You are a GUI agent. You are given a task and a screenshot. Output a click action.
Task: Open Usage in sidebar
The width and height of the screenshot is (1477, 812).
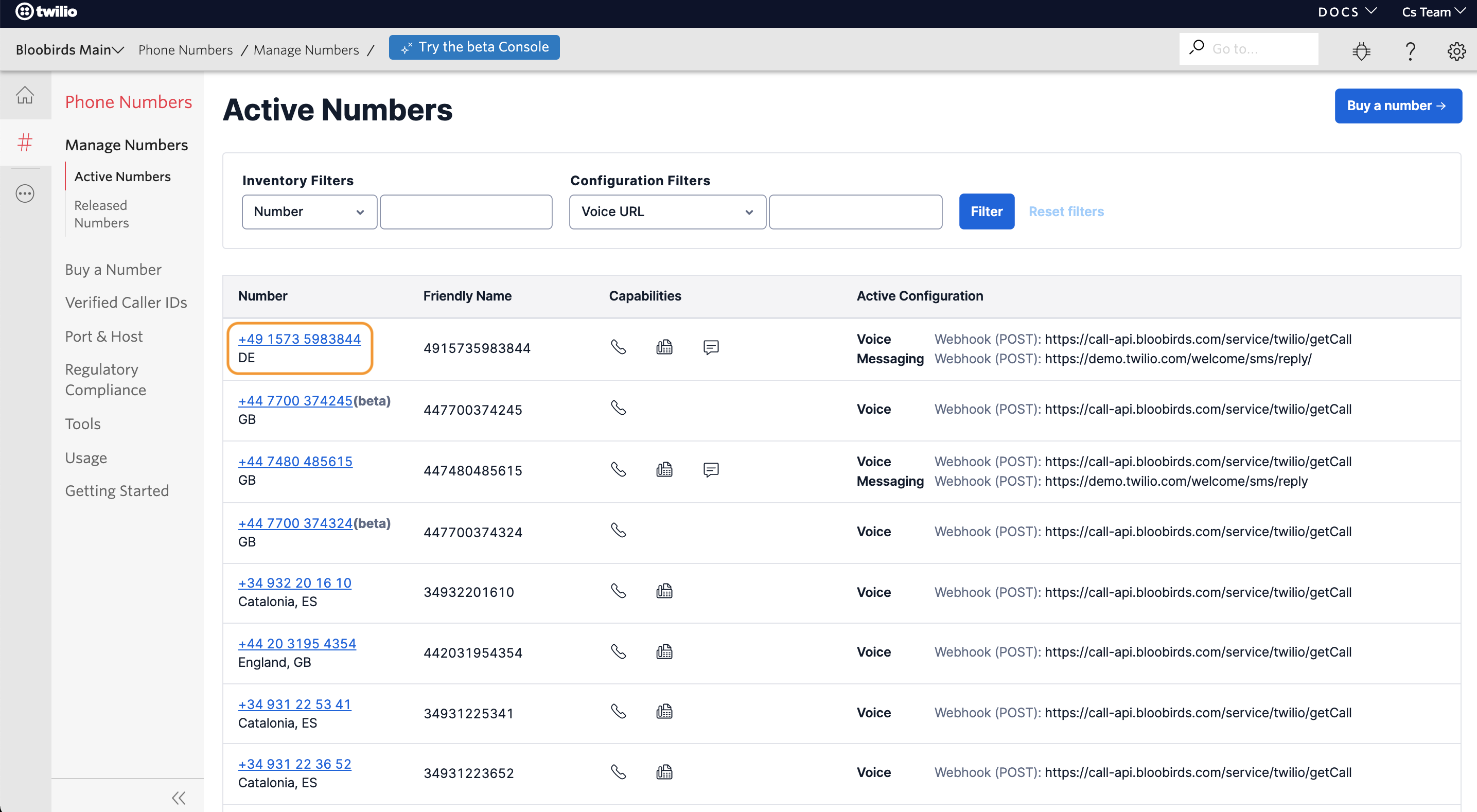tap(86, 457)
